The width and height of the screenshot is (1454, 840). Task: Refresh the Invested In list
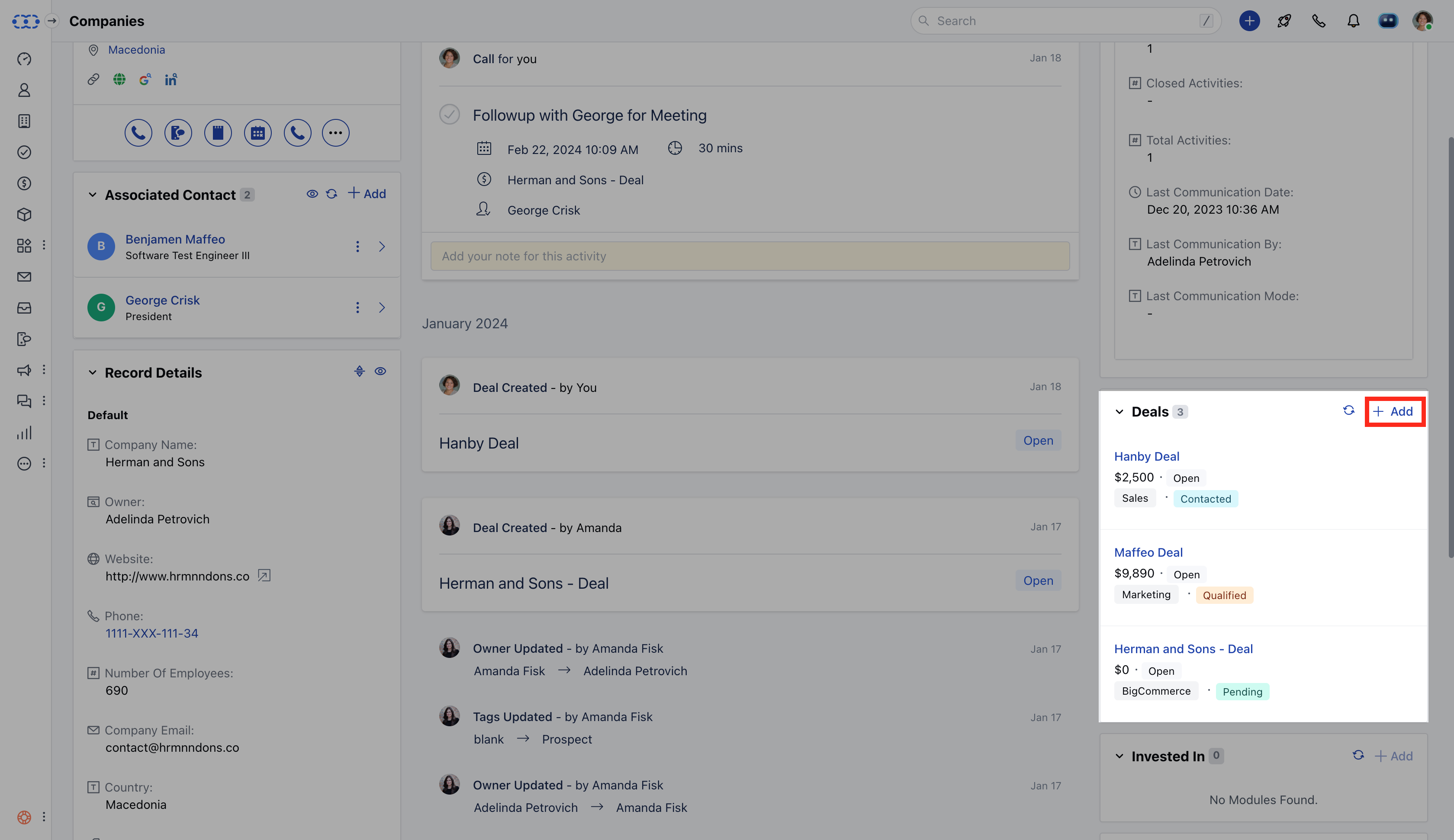coord(1358,755)
